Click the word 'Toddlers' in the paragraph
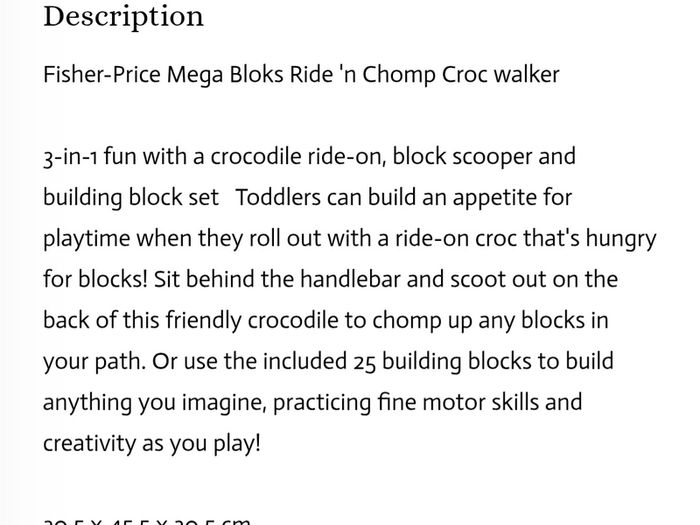 pyautogui.click(x=278, y=197)
